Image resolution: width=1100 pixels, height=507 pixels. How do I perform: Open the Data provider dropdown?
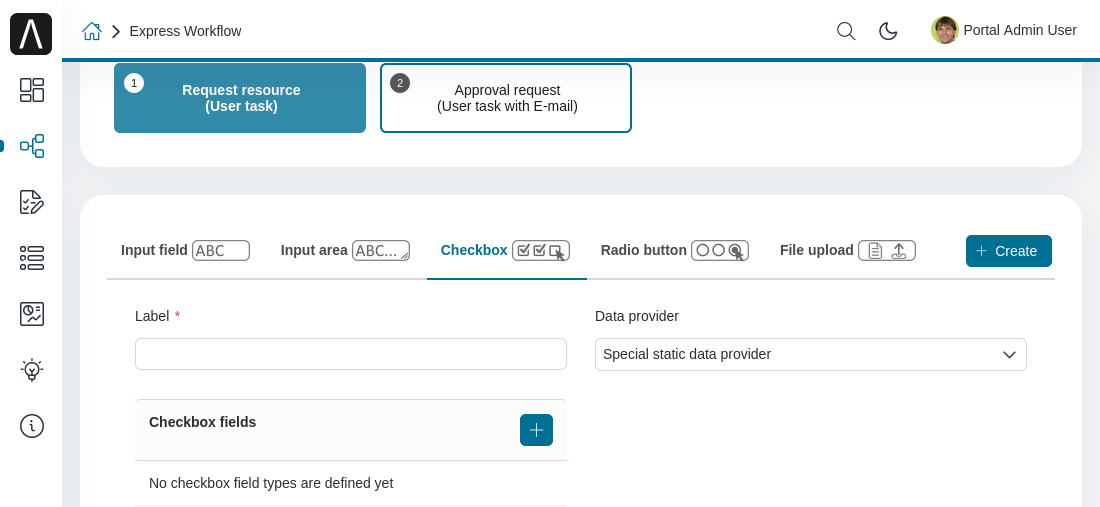click(x=811, y=354)
